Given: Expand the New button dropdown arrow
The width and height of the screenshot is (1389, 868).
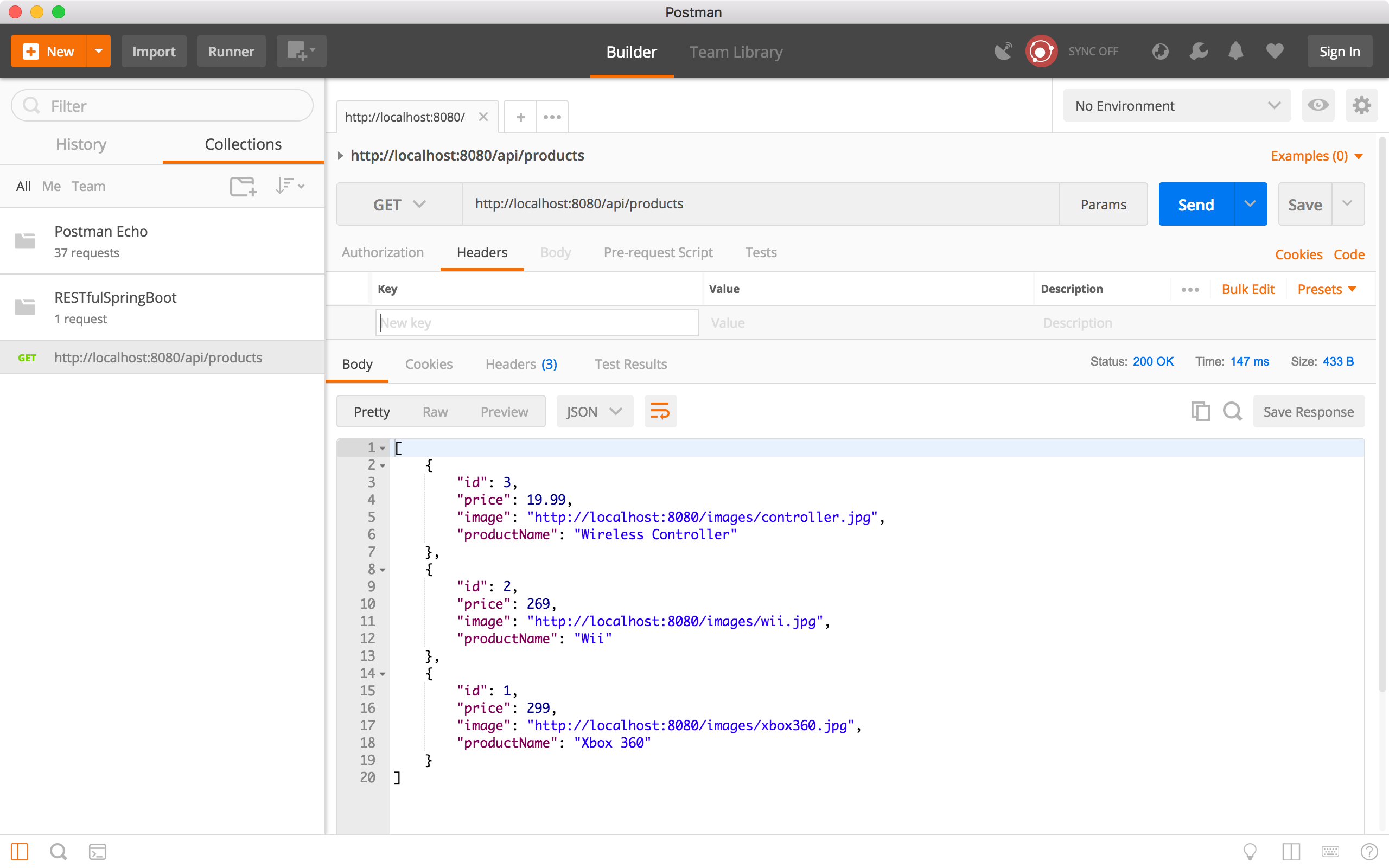Looking at the screenshot, I should click(x=99, y=51).
